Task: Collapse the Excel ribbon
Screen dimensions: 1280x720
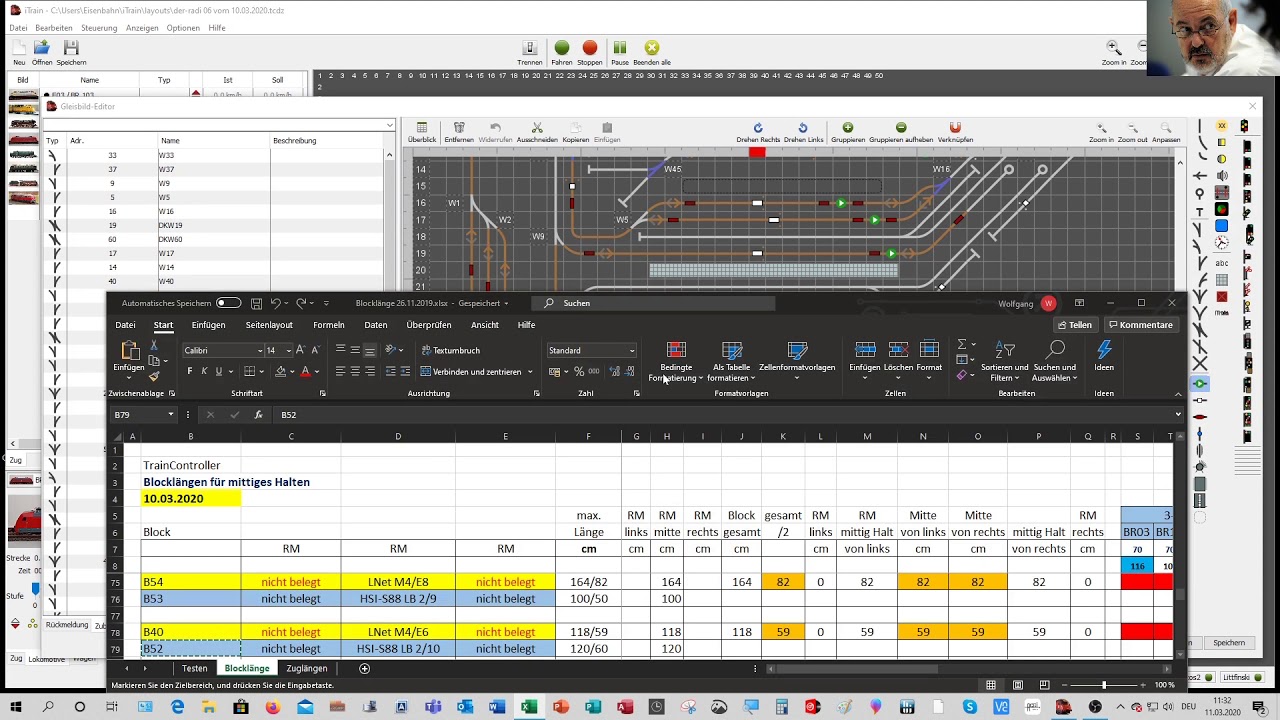Action: coord(1177,393)
